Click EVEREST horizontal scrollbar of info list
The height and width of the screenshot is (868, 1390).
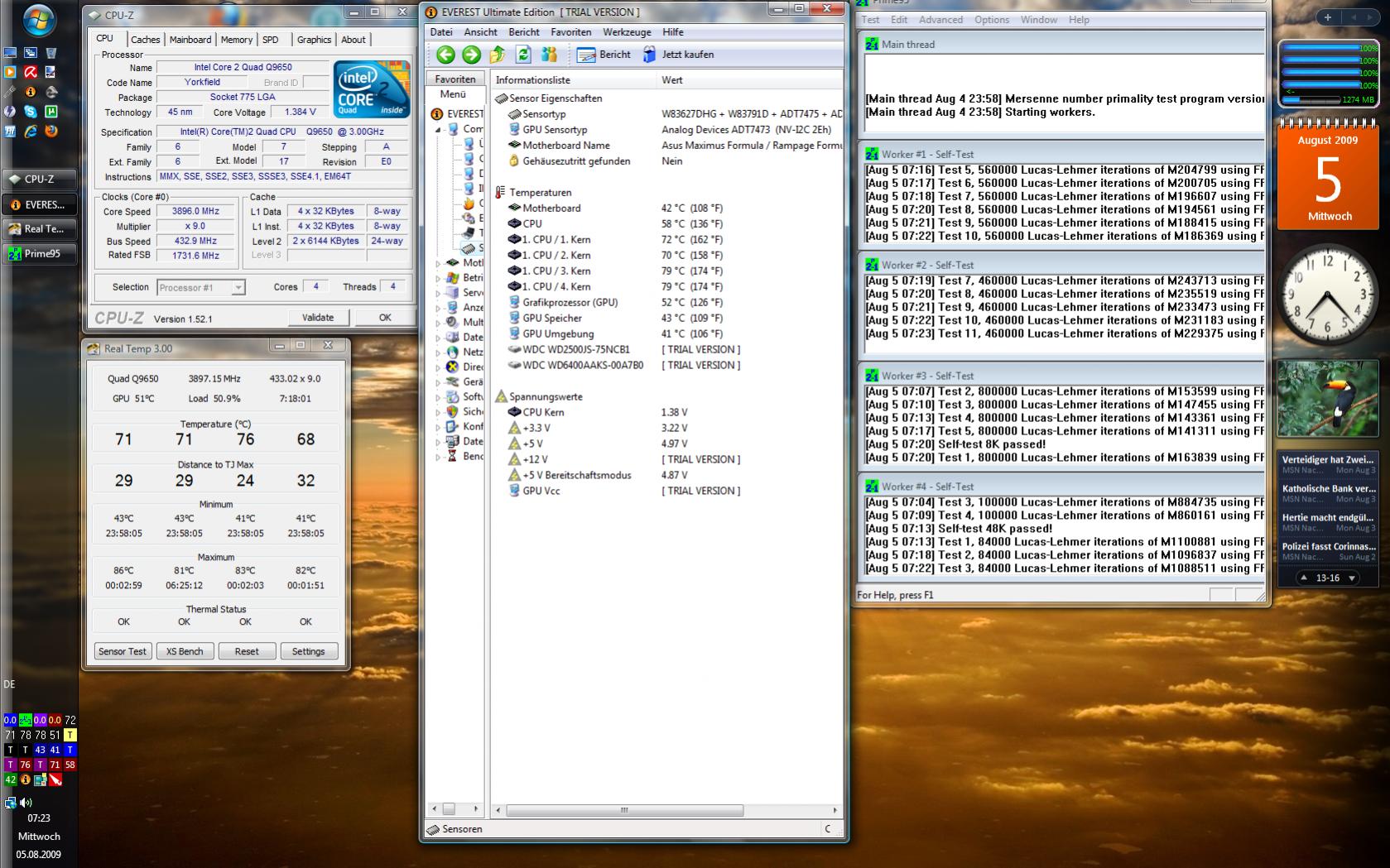624,810
